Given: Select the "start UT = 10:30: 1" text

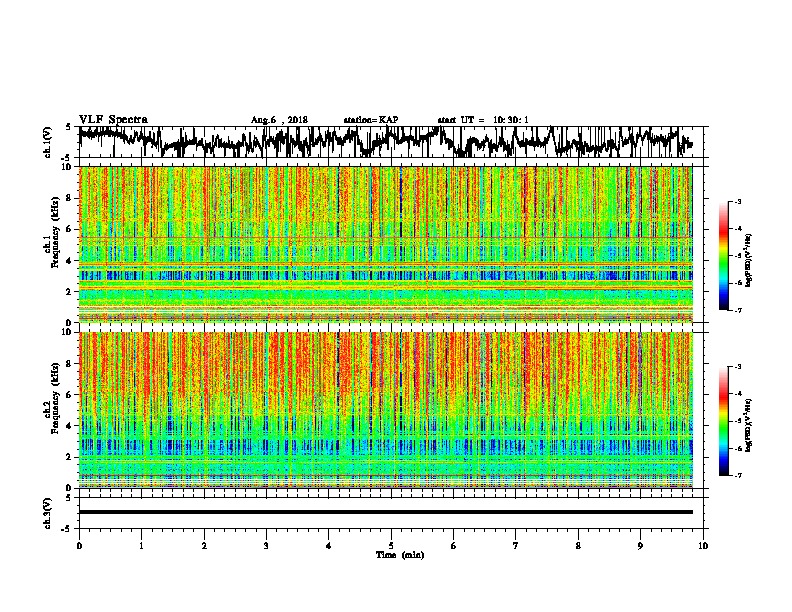Looking at the screenshot, I should 483,120.
